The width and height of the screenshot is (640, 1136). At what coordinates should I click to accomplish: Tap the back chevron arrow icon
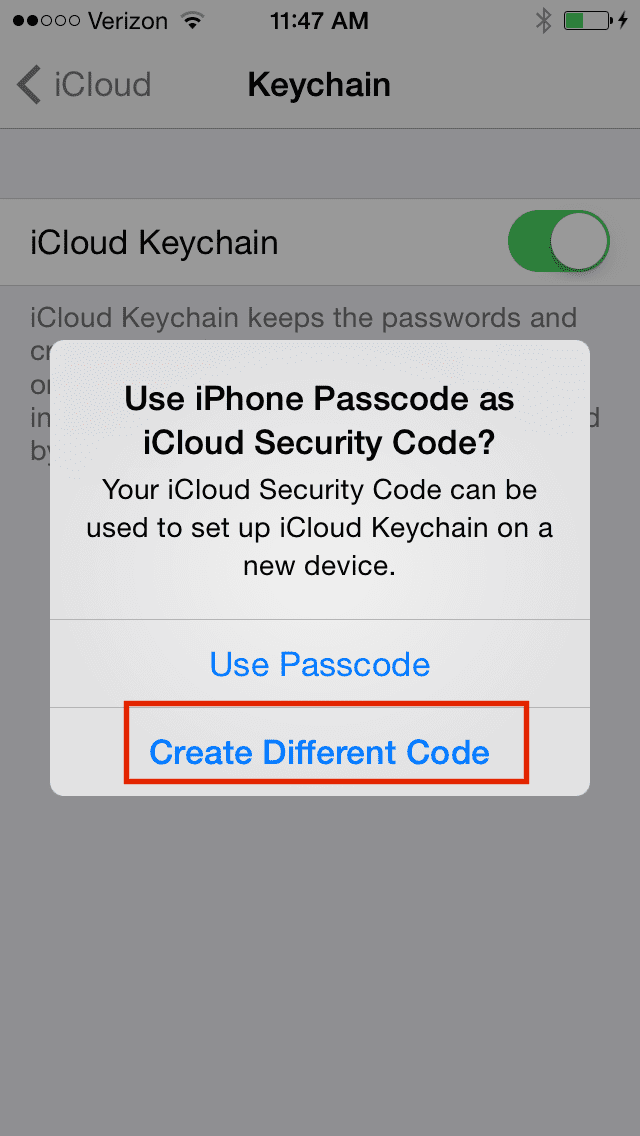click(29, 85)
